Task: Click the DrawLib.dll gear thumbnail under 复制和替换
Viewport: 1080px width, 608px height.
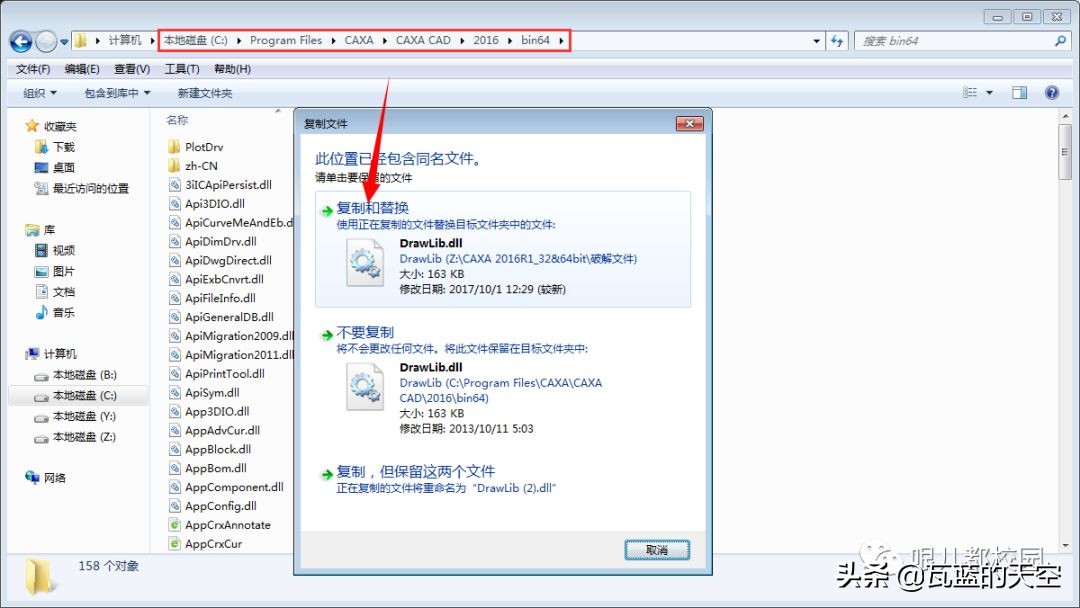Action: tap(364, 263)
